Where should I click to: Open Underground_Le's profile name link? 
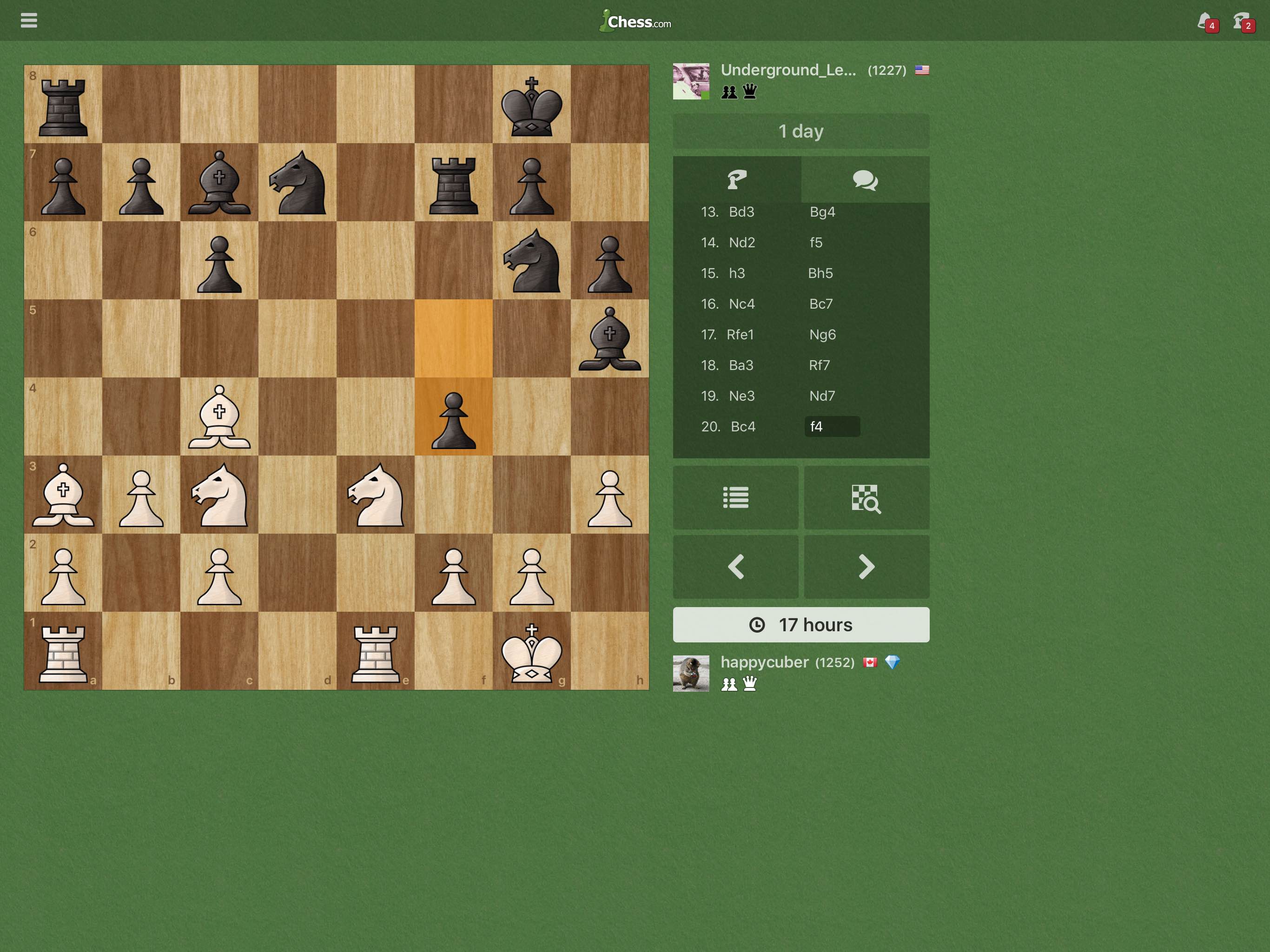click(789, 70)
